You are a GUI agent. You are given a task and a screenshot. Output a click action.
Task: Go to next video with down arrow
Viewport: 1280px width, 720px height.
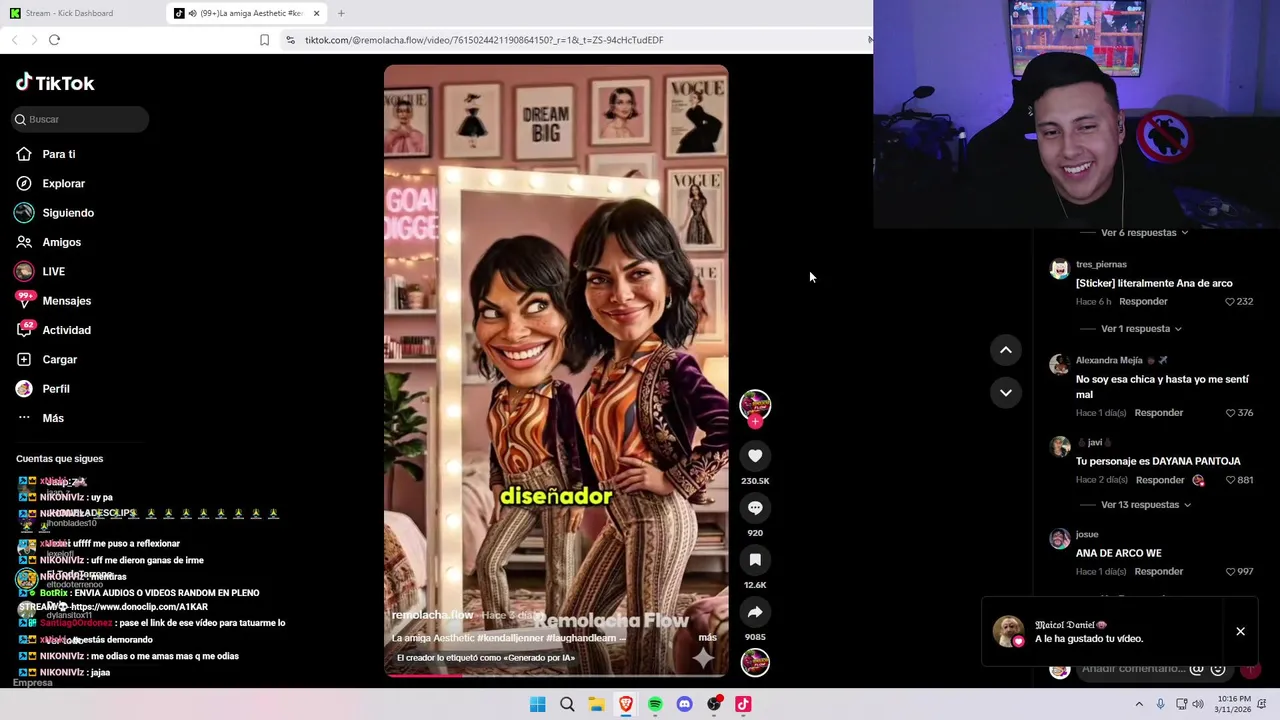(1006, 392)
